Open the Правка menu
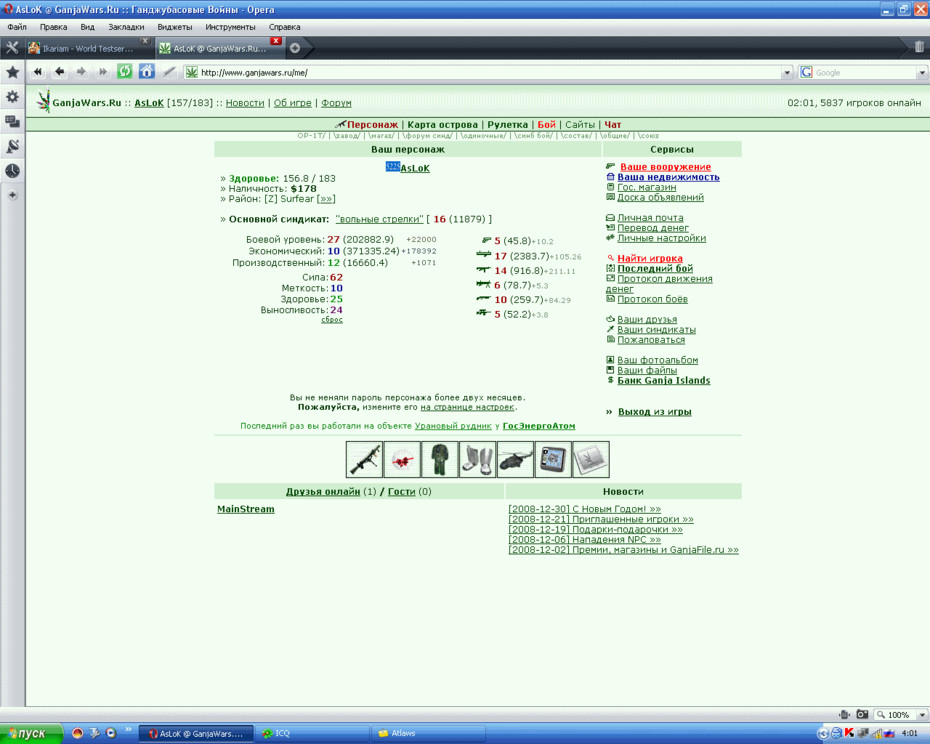This screenshot has height=744, width=930. [x=53, y=27]
